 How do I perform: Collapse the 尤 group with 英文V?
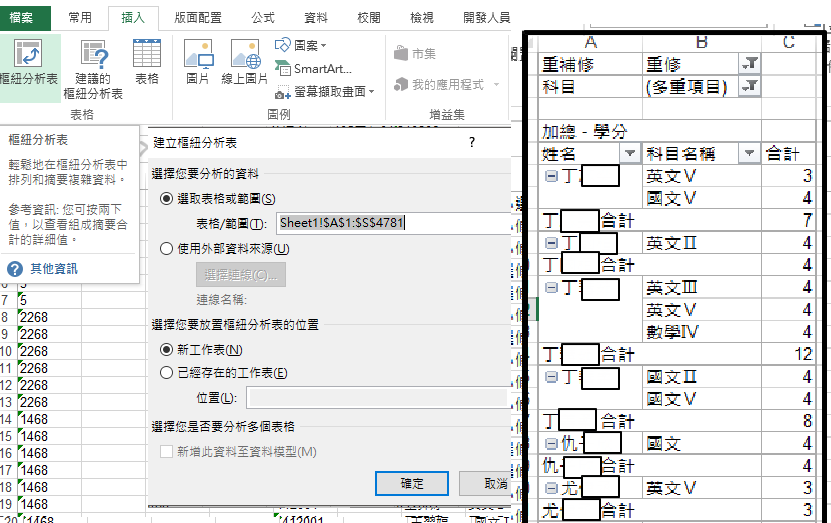click(551, 488)
